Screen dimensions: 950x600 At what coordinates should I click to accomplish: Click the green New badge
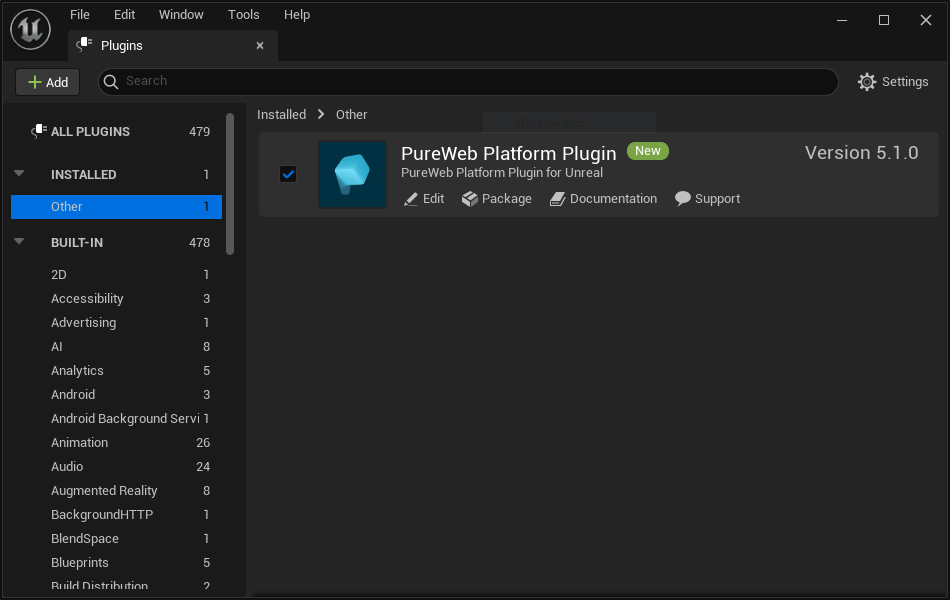[648, 151]
